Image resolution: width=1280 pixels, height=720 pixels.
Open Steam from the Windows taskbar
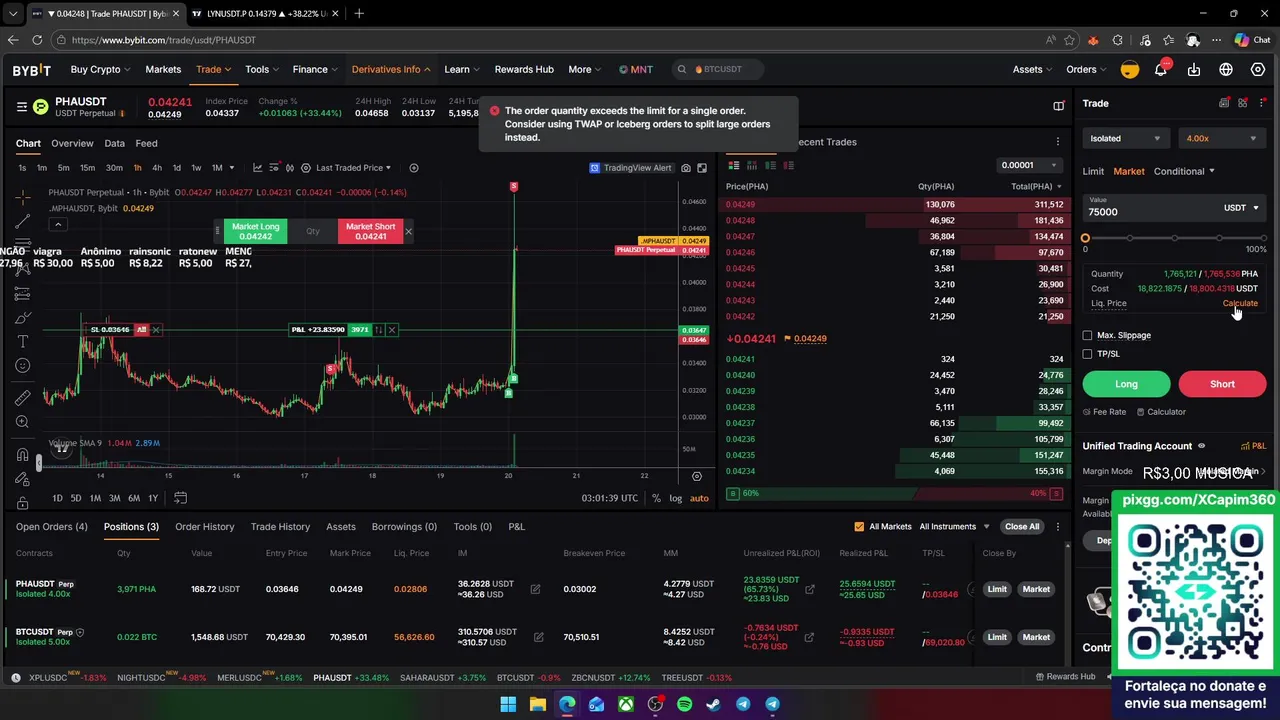click(713, 704)
